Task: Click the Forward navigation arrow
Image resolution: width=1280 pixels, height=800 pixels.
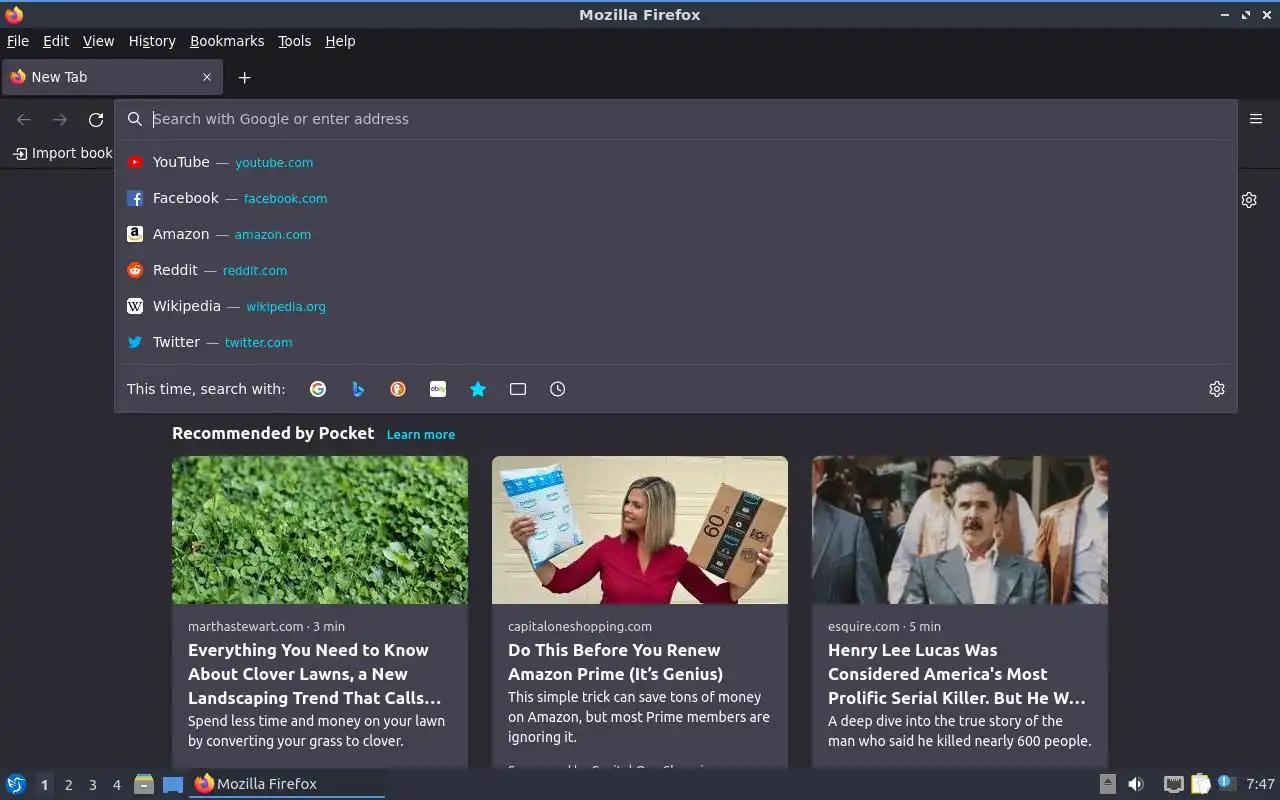Action: point(60,119)
